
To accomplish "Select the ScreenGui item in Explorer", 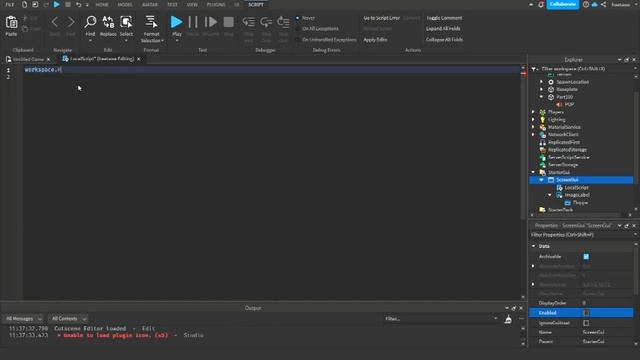I will pos(567,180).
